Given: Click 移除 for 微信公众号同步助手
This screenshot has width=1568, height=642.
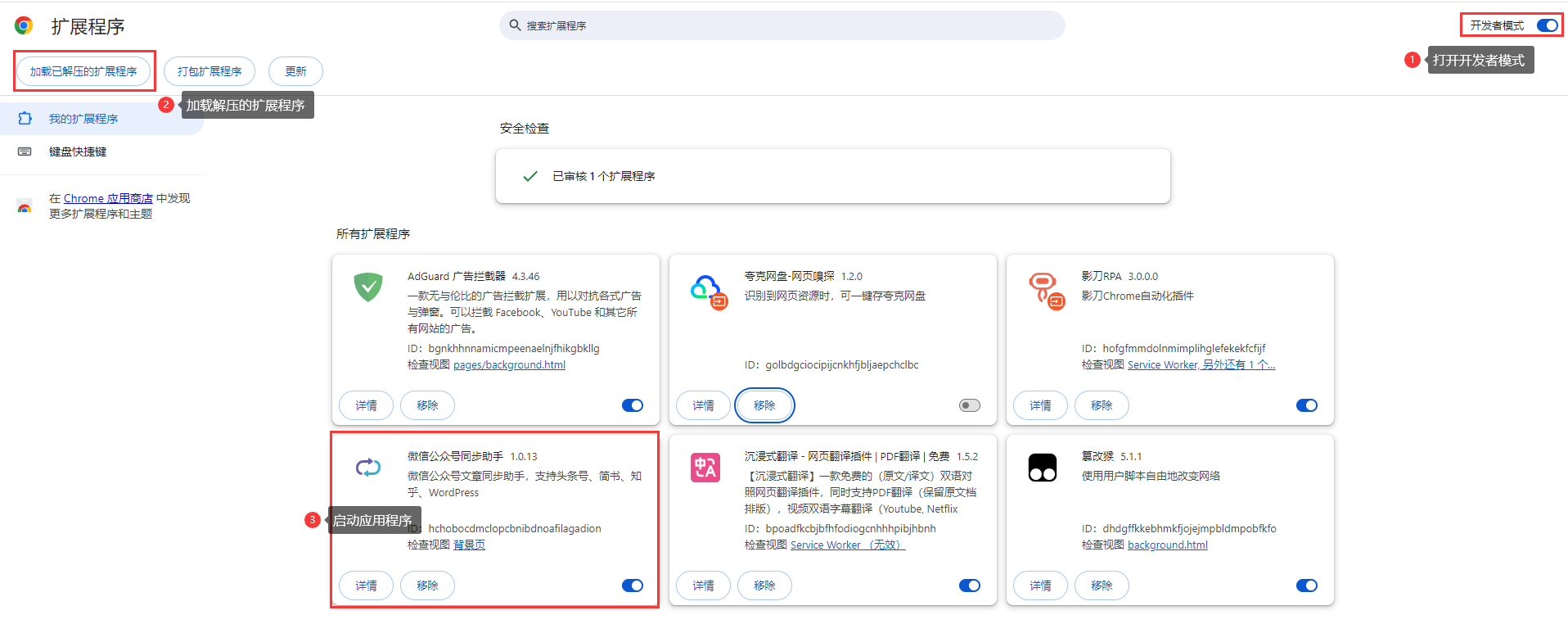Looking at the screenshot, I should click(x=427, y=585).
